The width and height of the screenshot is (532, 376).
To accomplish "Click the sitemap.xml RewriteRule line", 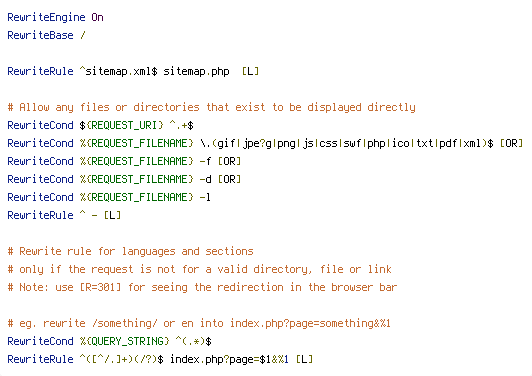I will pos(133,71).
